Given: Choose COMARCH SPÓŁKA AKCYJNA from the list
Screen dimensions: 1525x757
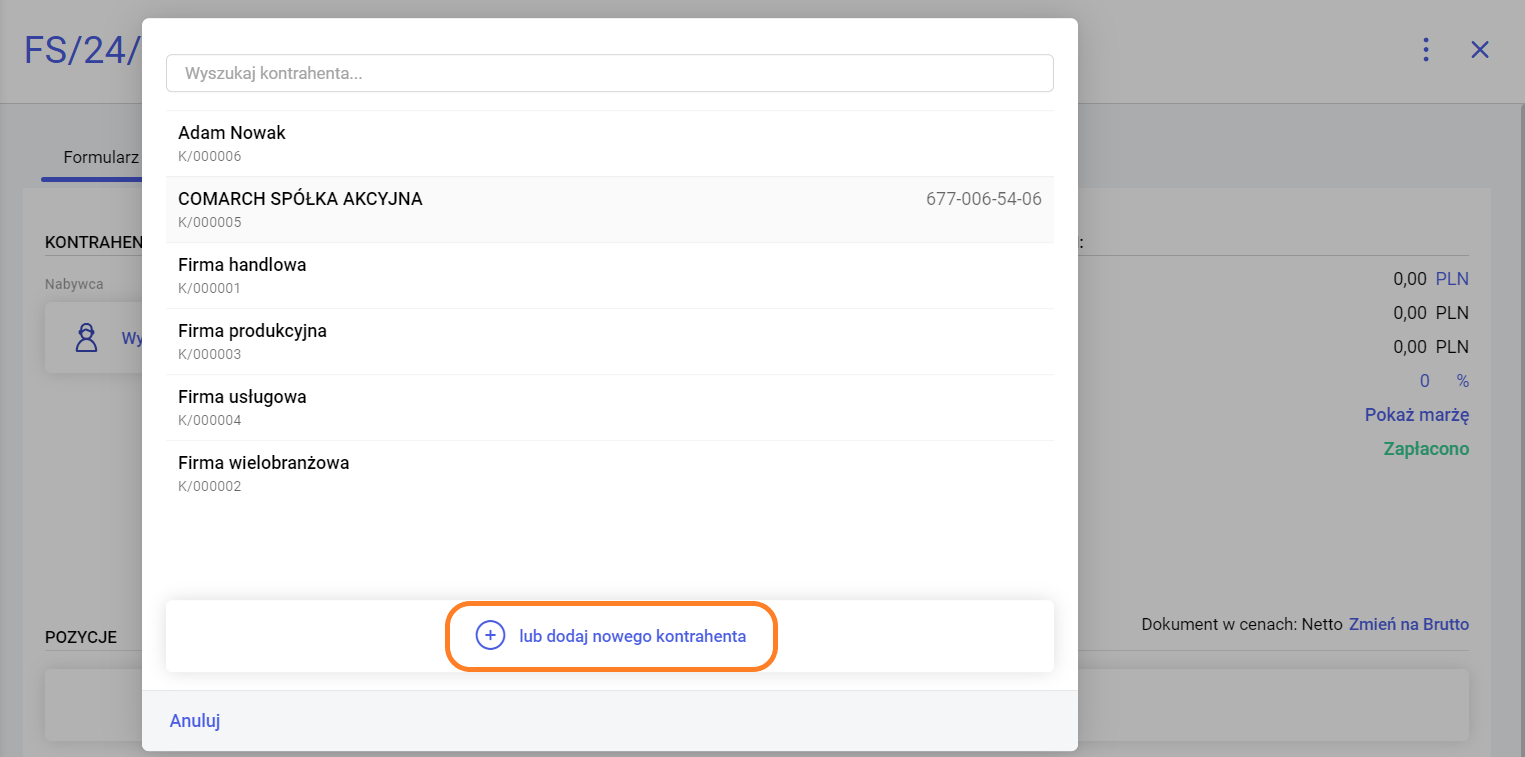Looking at the screenshot, I should (x=300, y=199).
